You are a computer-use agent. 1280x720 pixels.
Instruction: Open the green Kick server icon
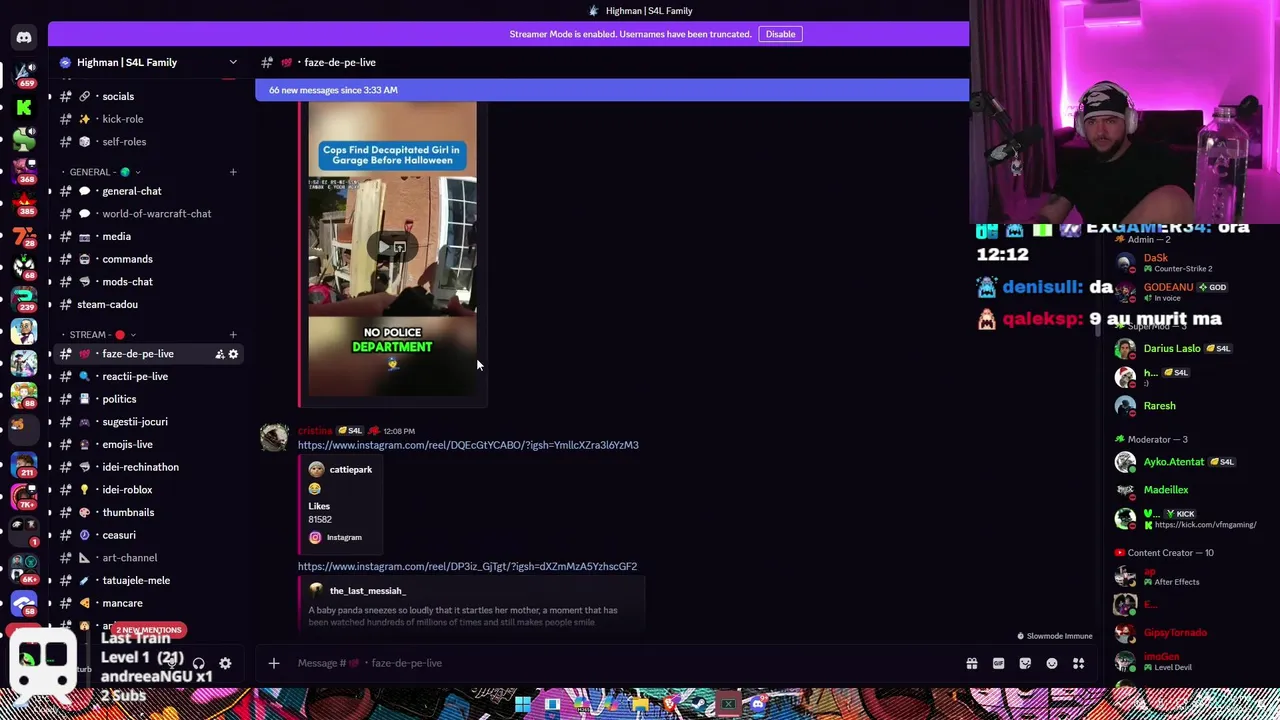(24, 106)
